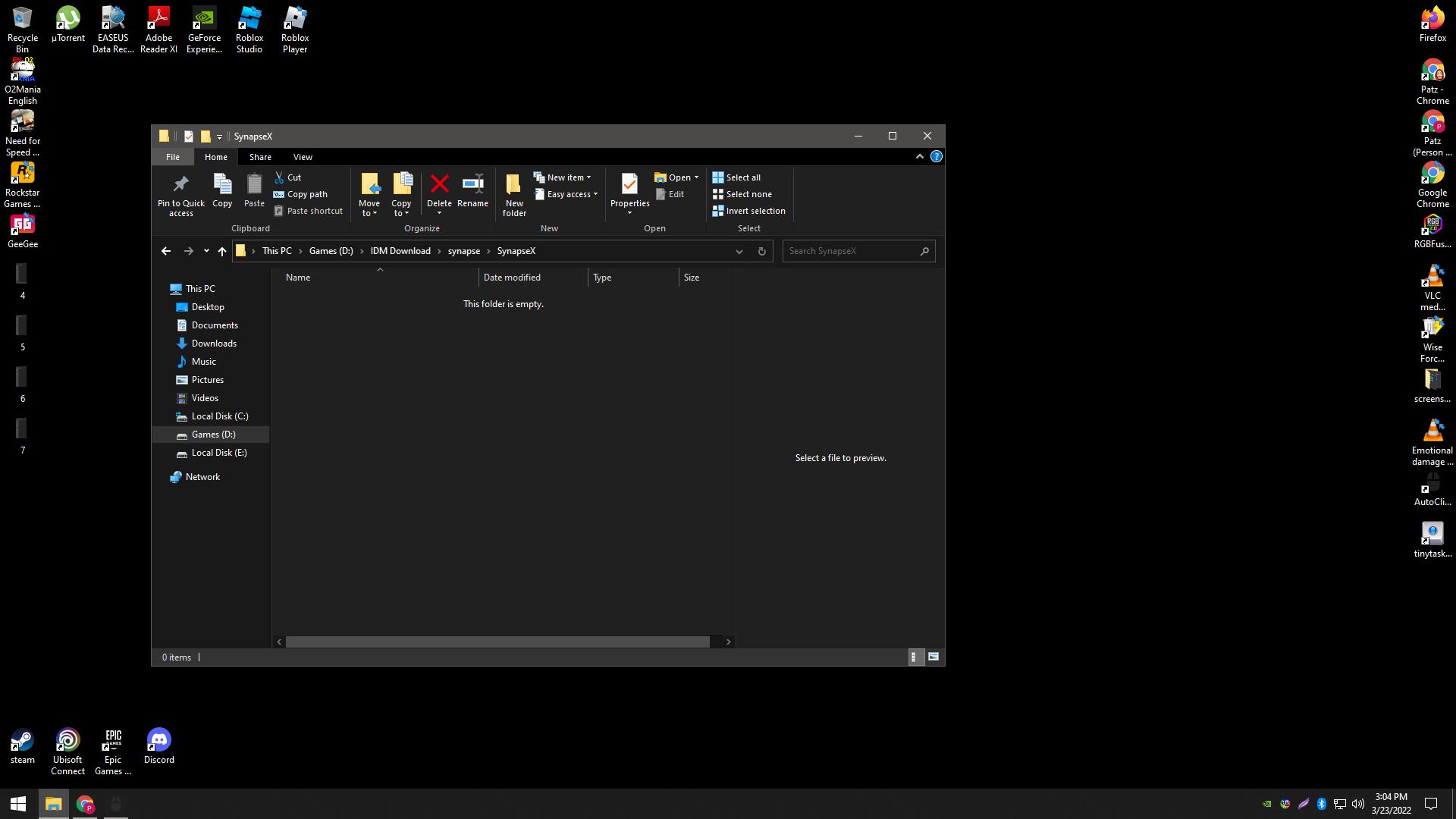Click the horizontal scrollbar in file list
This screenshot has height=819, width=1456.
[497, 642]
